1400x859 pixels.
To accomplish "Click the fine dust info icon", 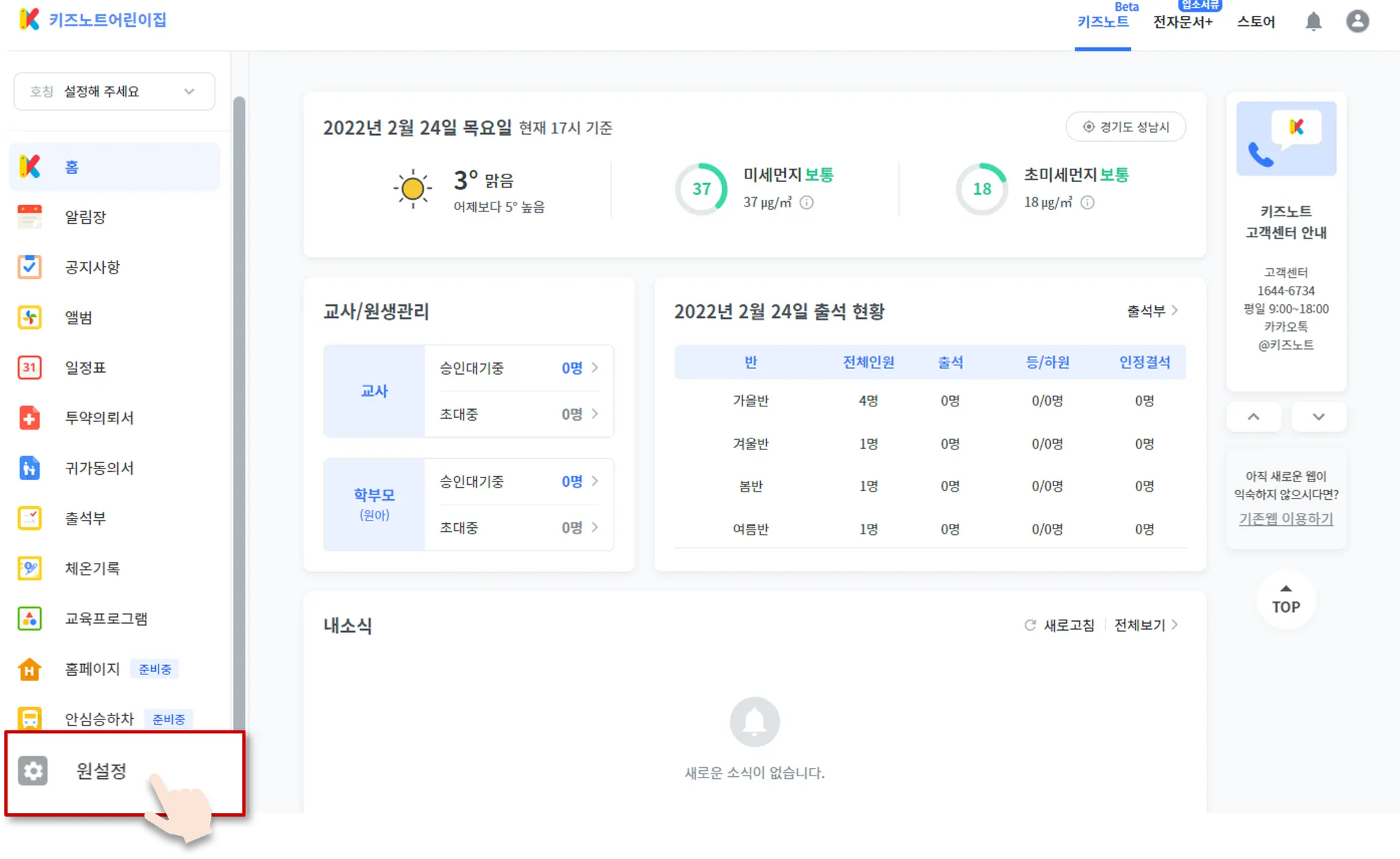I will [807, 202].
